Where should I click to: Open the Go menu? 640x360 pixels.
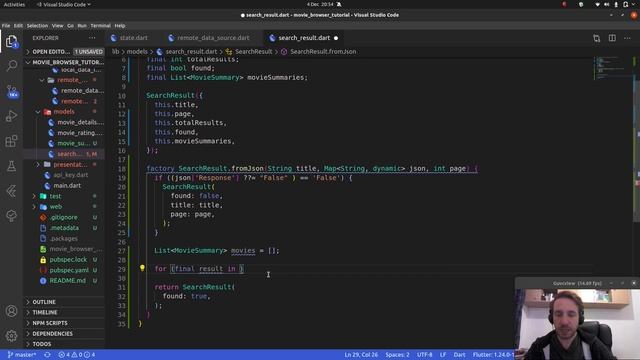coord(70,25)
